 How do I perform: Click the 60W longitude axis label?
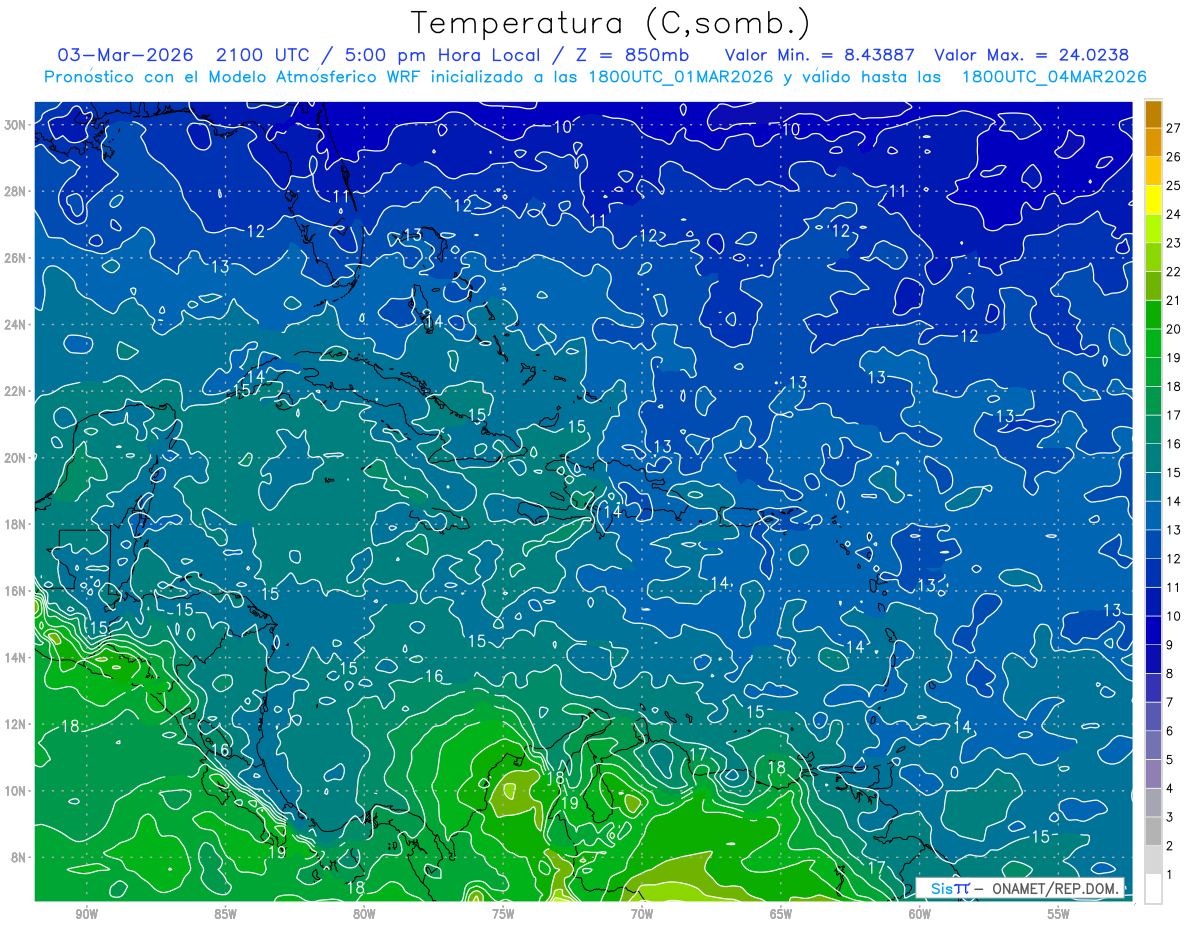(x=920, y=914)
